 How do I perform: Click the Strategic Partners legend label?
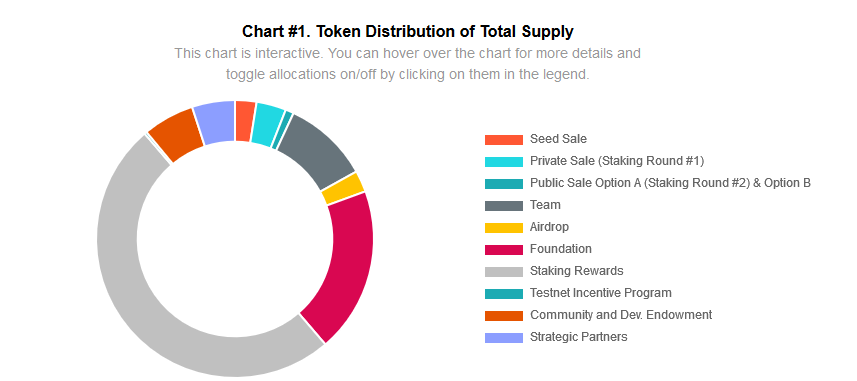coord(578,337)
